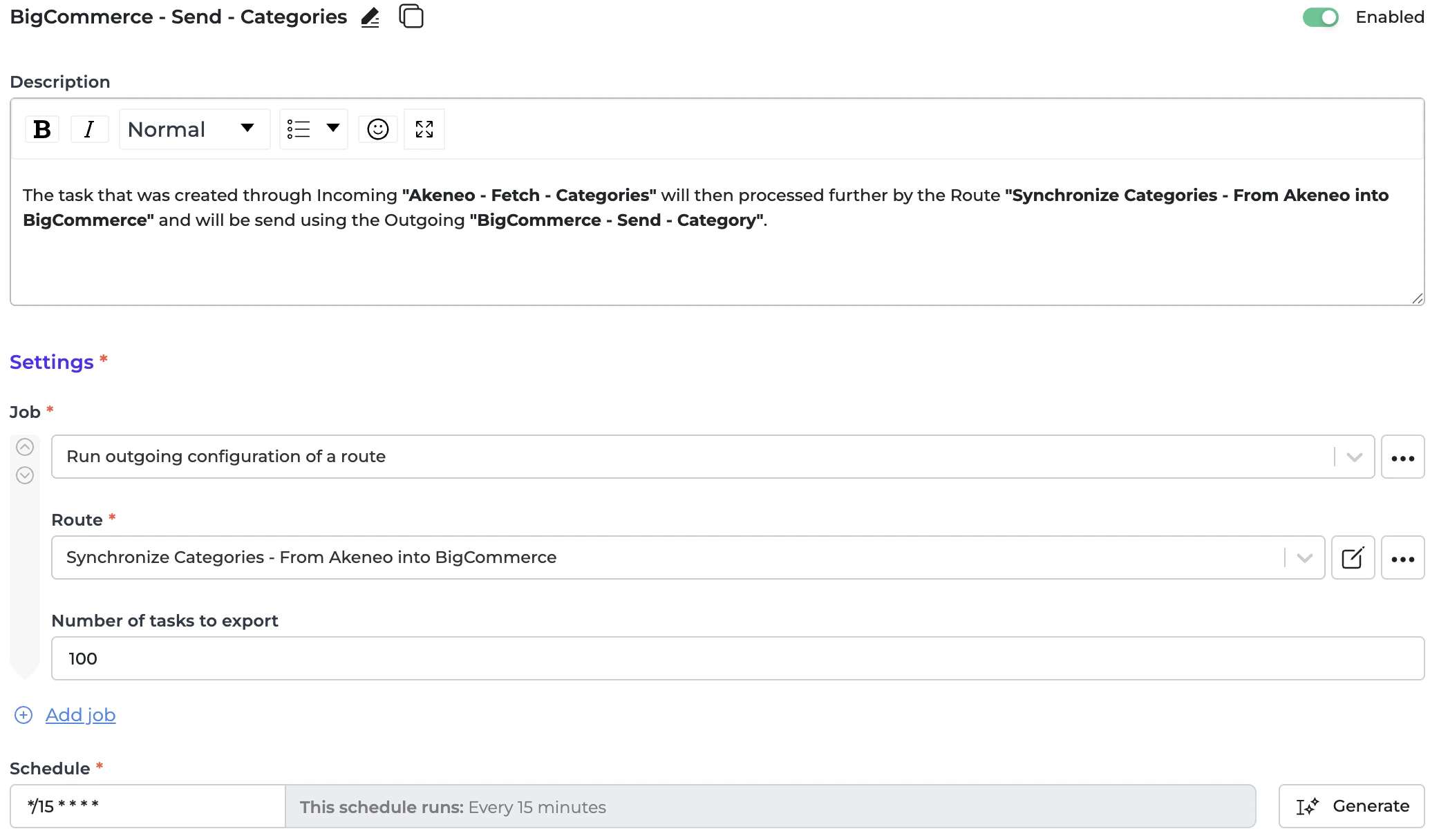
Task: Toggle bold formatting in description
Action: pyautogui.click(x=42, y=129)
